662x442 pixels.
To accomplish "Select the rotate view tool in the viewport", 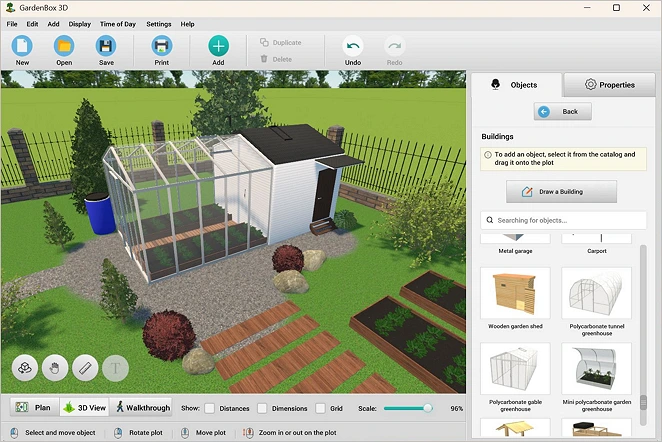I will [x=24, y=368].
